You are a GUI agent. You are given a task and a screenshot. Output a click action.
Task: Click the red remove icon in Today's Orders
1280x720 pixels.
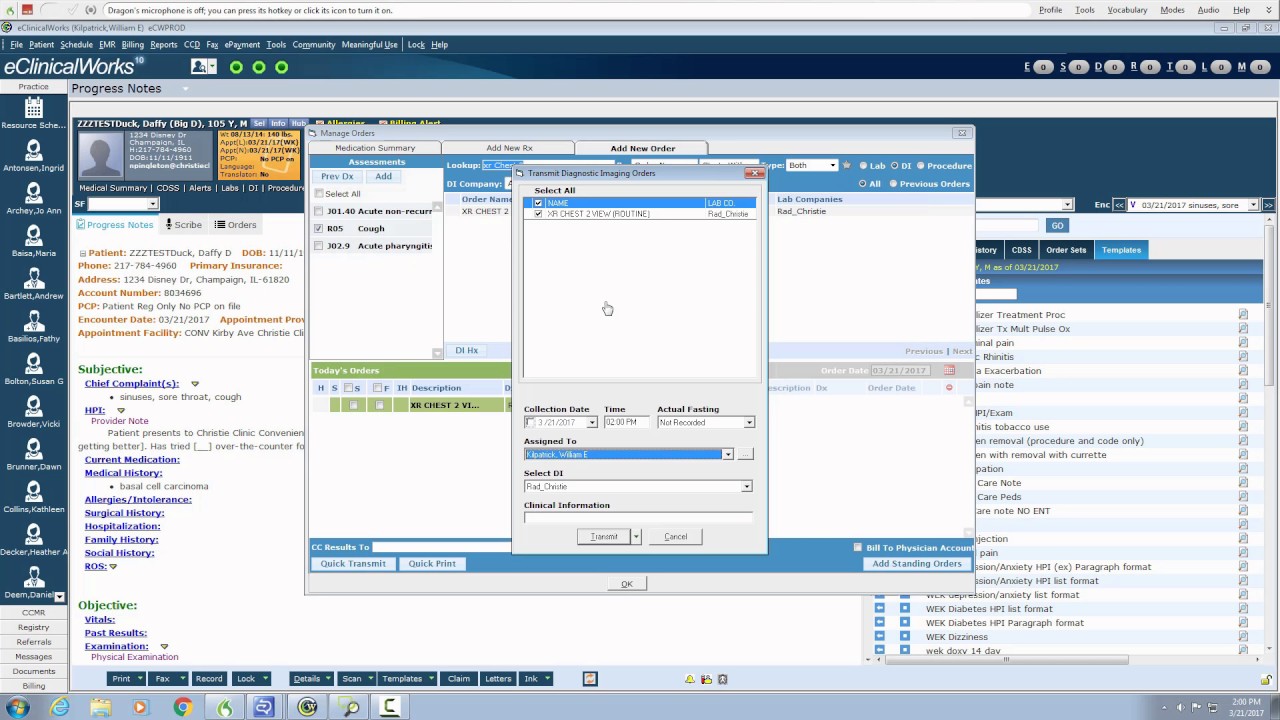[x=949, y=388]
